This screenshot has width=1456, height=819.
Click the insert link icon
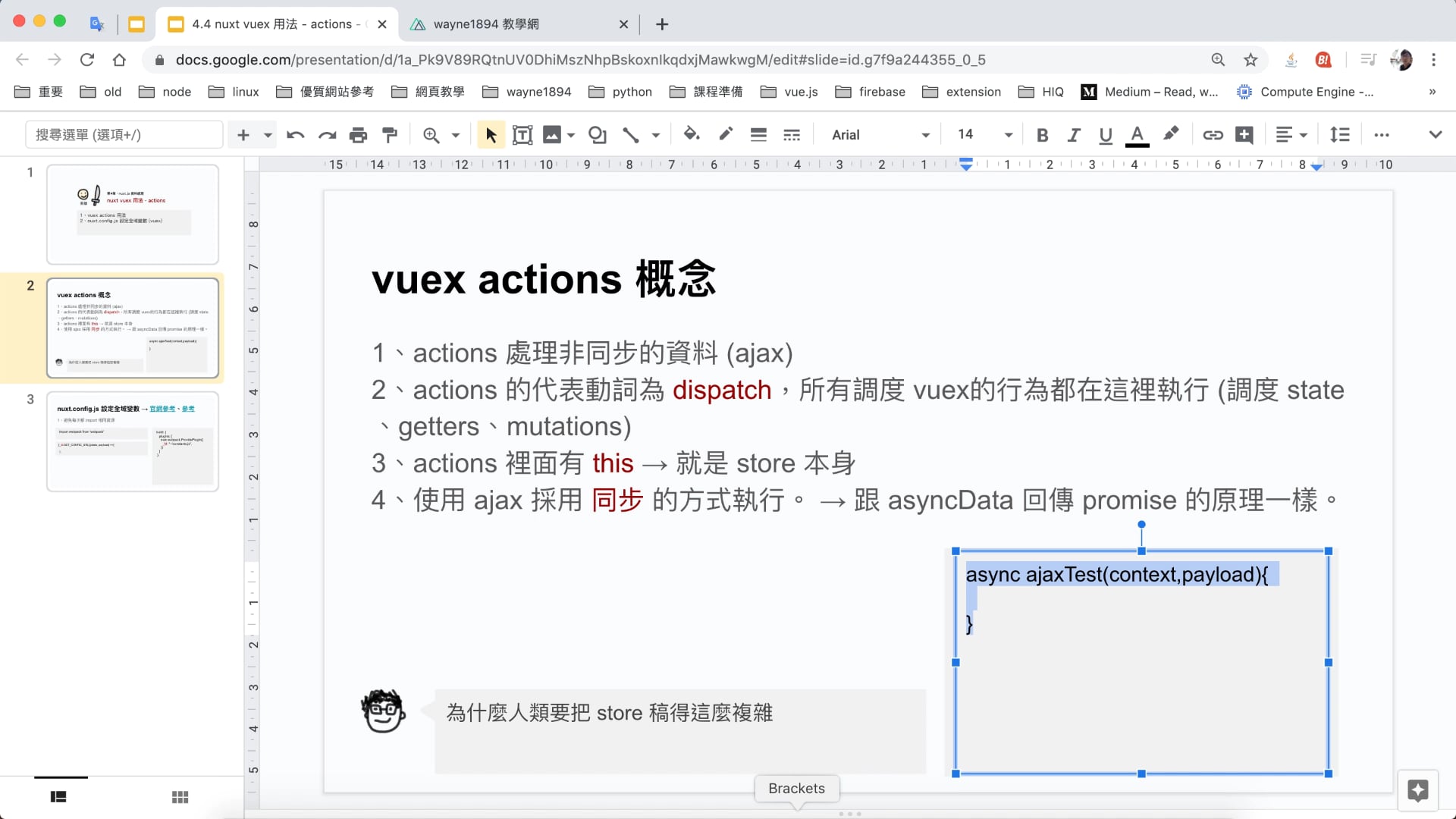pos(1213,135)
